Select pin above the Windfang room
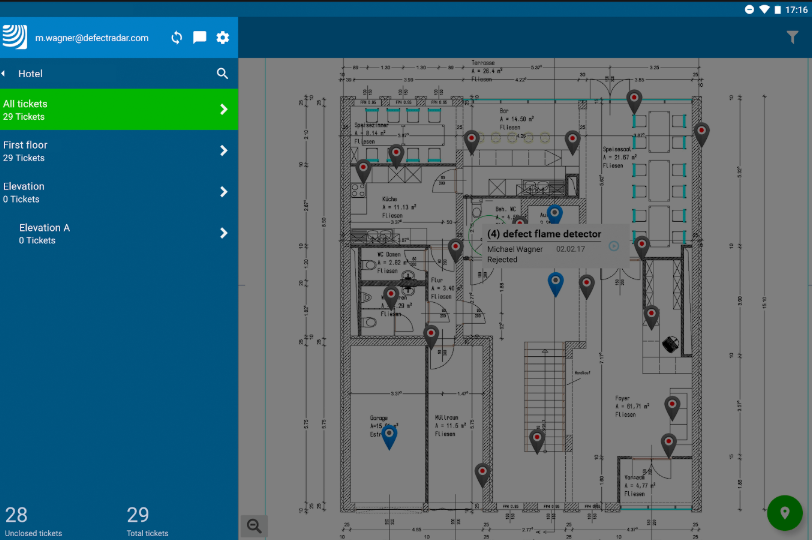812x540 pixels. coord(669,446)
